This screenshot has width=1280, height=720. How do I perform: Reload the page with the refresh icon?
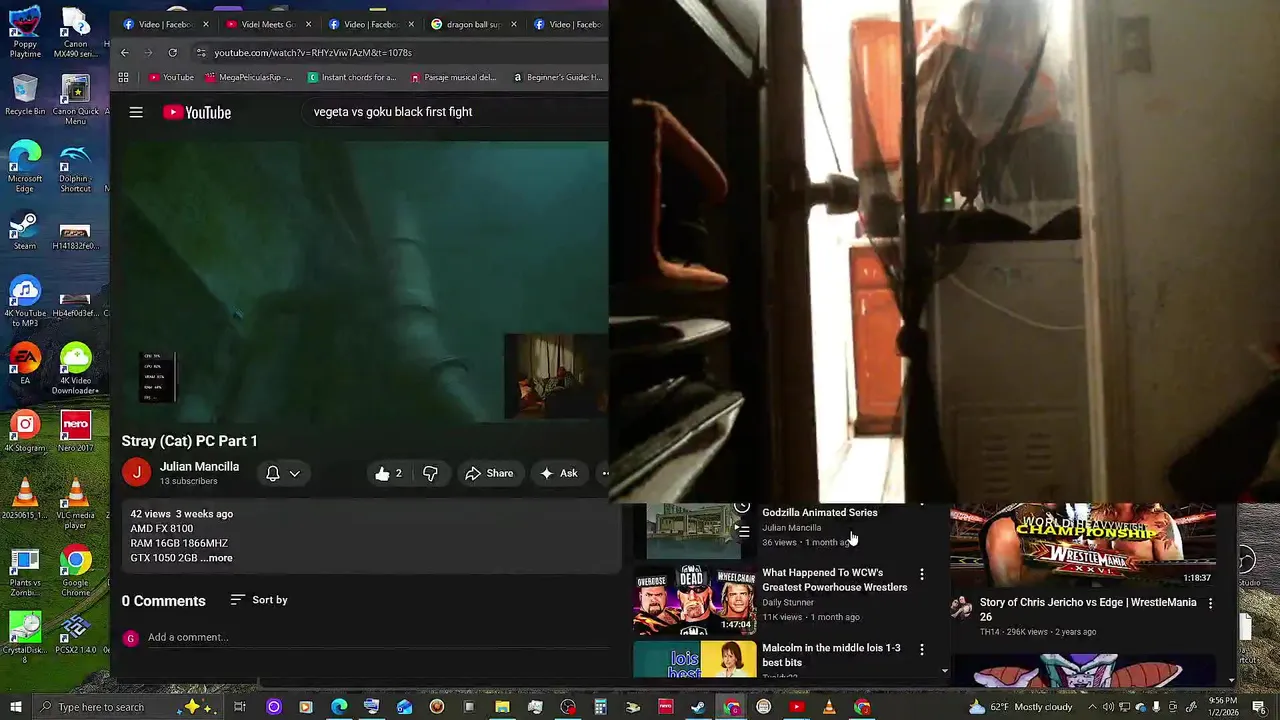coord(173,52)
